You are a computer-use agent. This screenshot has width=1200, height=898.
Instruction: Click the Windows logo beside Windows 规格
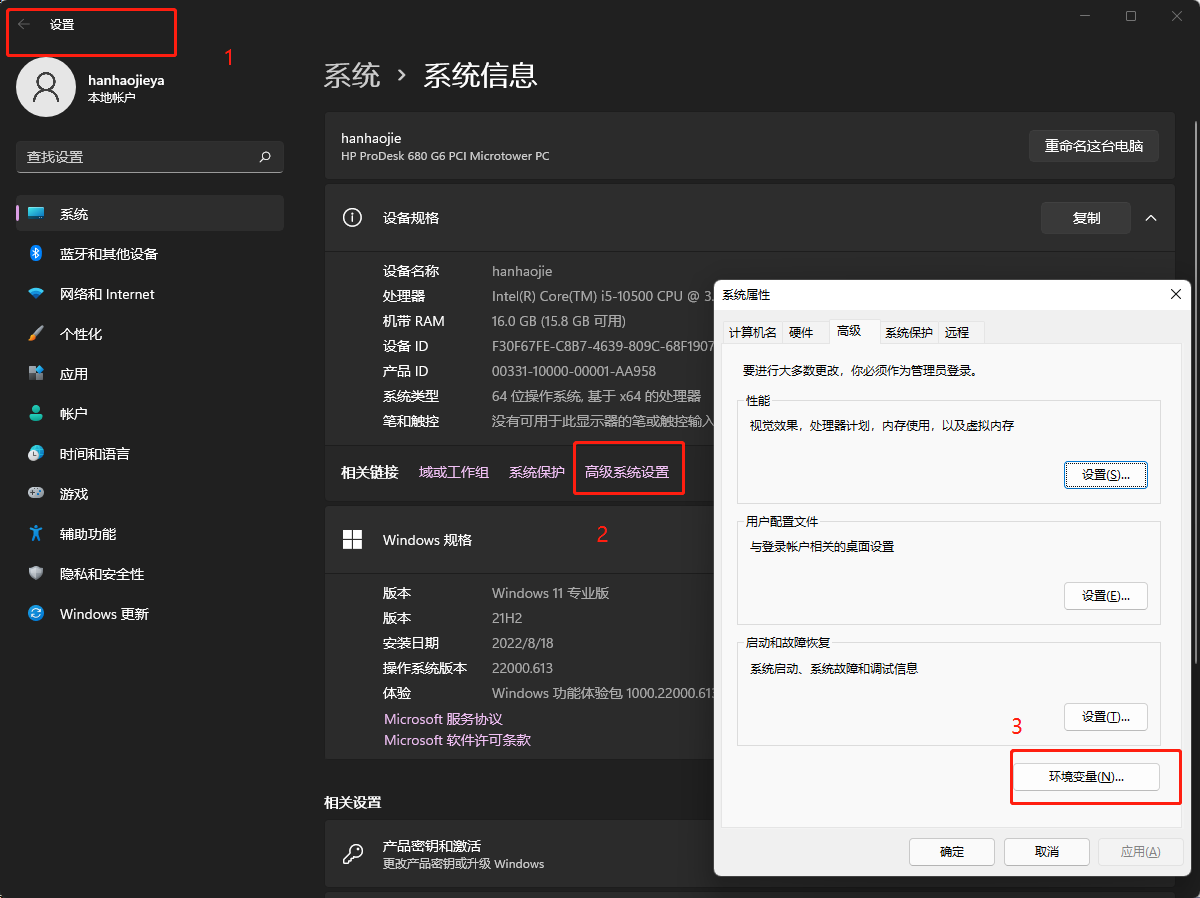point(352,540)
